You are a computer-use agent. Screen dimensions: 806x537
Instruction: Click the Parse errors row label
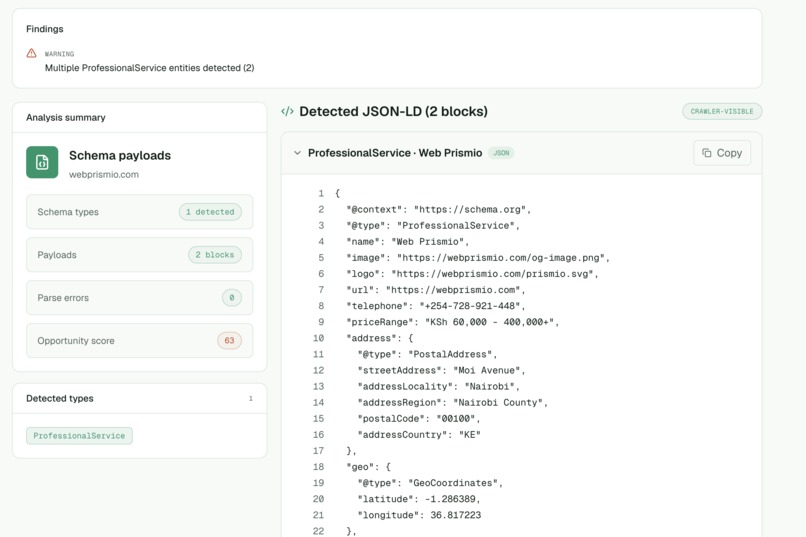[63, 298]
